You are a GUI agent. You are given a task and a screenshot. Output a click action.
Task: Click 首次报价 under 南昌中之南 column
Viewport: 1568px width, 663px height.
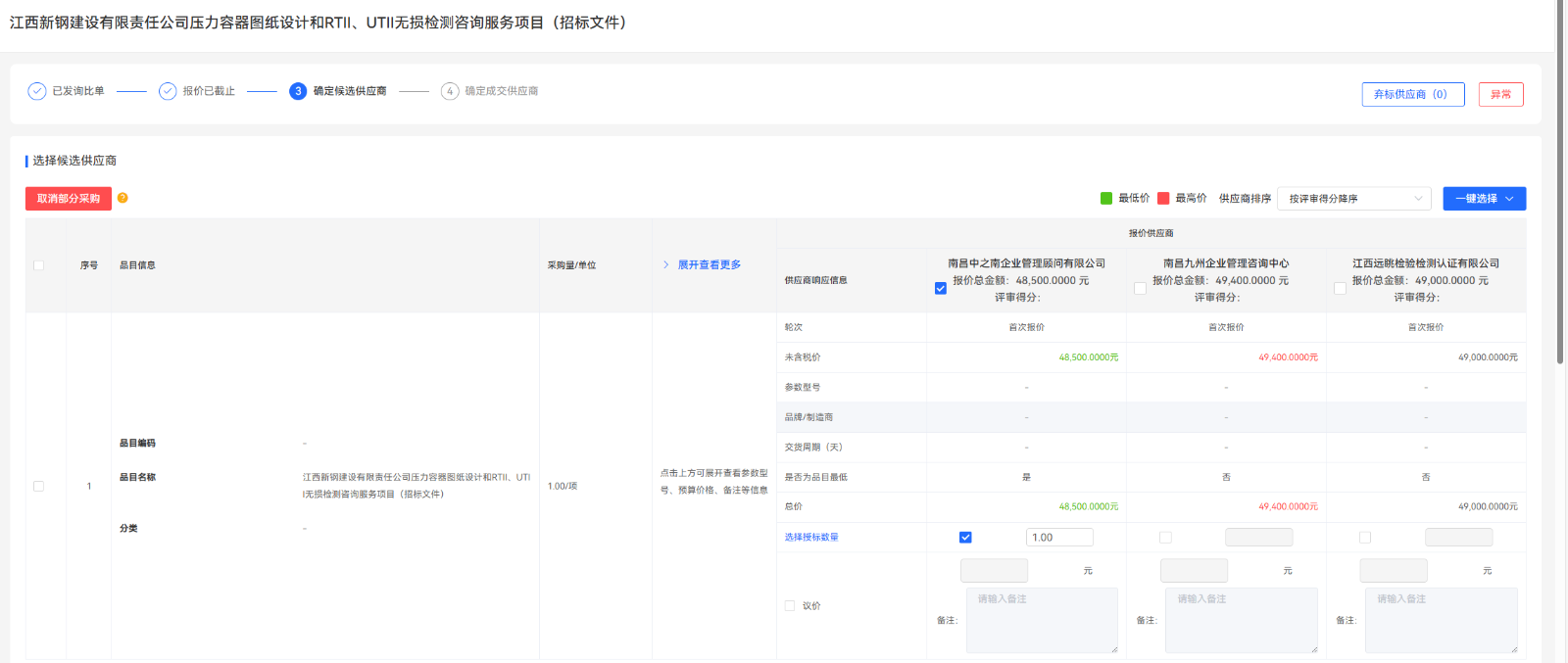pos(1027,327)
